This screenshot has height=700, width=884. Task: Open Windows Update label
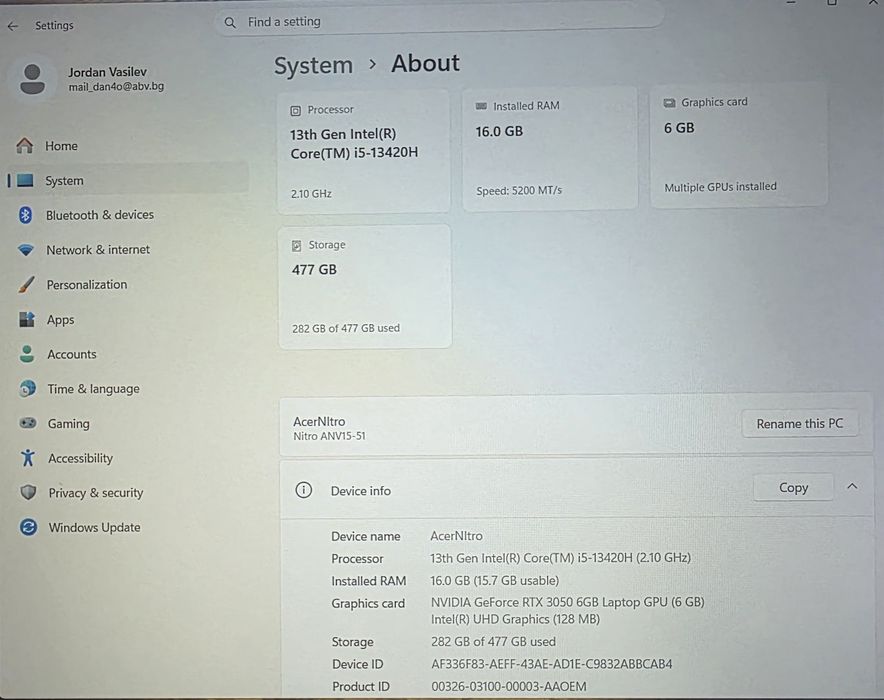[95, 528]
